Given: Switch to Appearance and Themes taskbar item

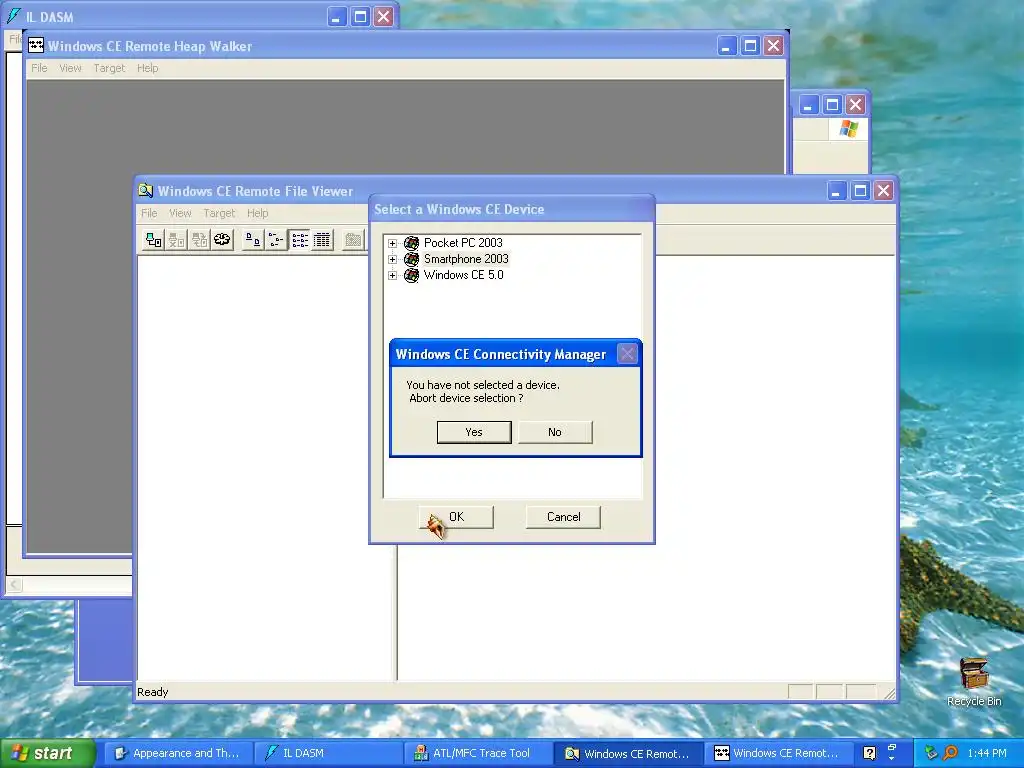Looking at the screenshot, I should click(178, 753).
